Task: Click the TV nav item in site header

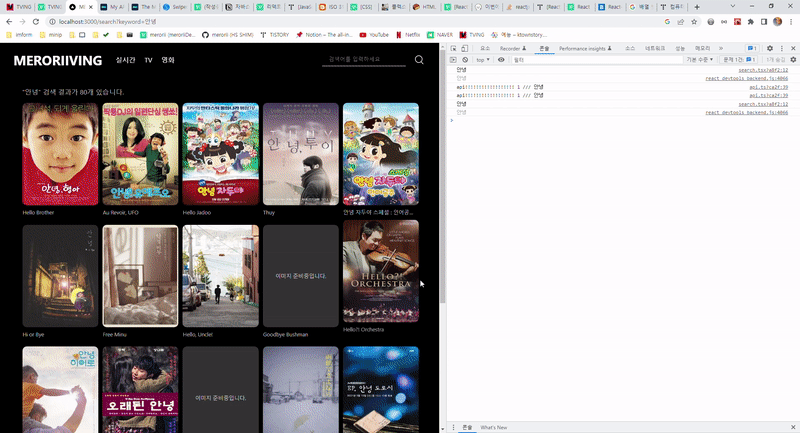Action: 148,60
